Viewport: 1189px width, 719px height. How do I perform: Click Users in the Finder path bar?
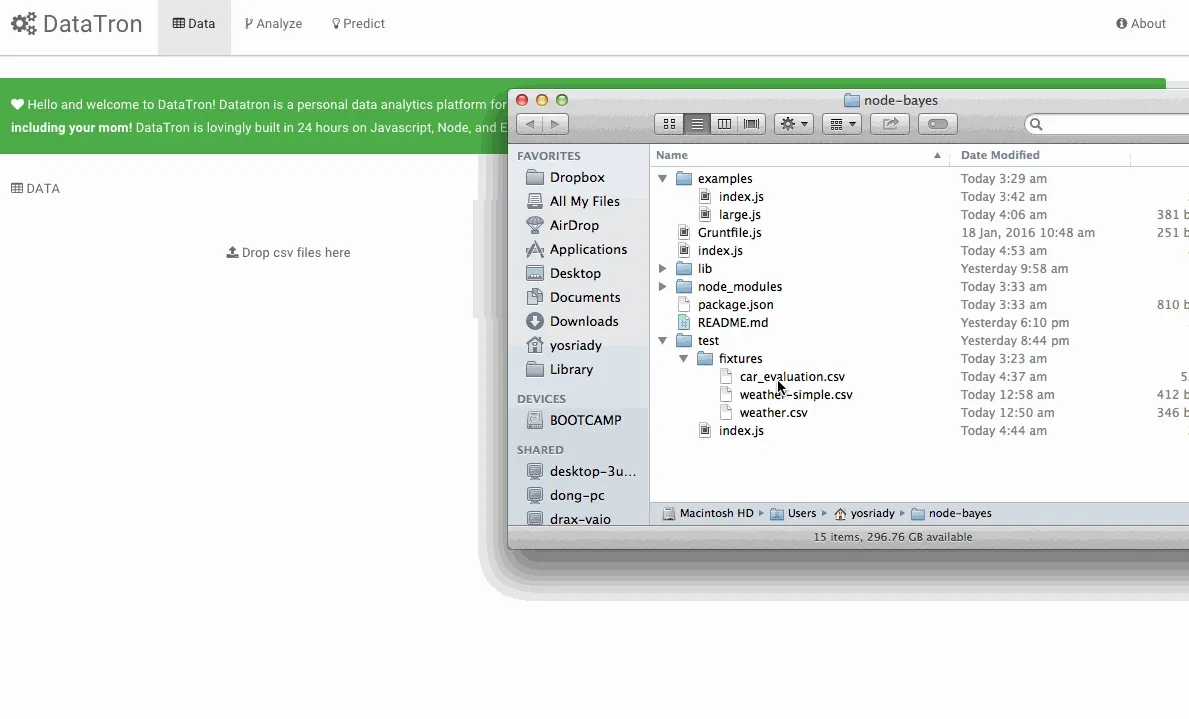[x=793, y=513]
